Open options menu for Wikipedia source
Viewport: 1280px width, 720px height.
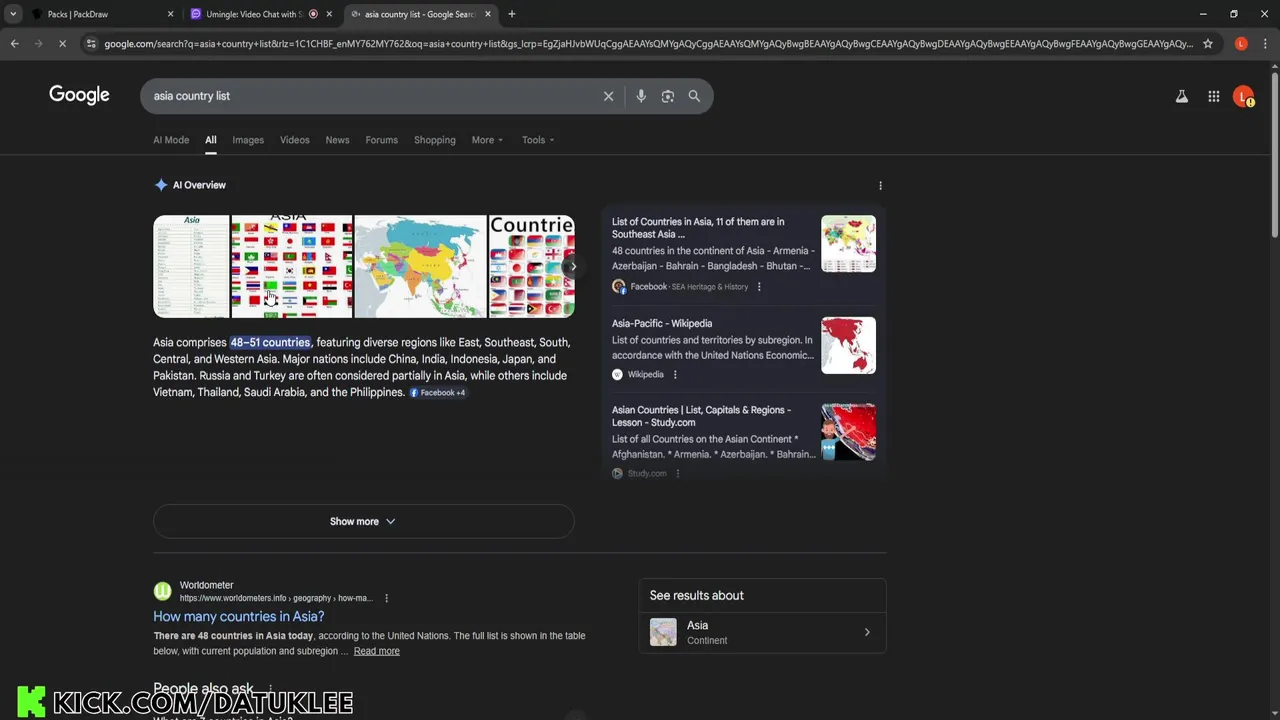click(675, 375)
